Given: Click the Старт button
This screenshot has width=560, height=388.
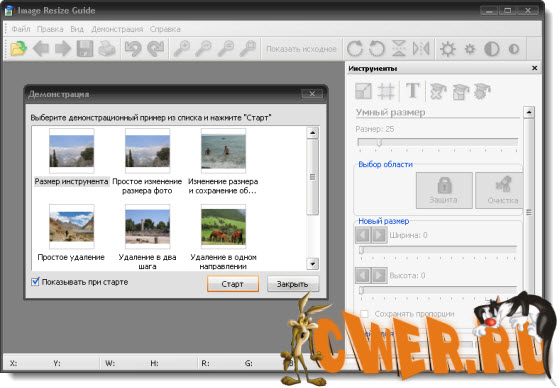Looking at the screenshot, I should pyautogui.click(x=233, y=284).
